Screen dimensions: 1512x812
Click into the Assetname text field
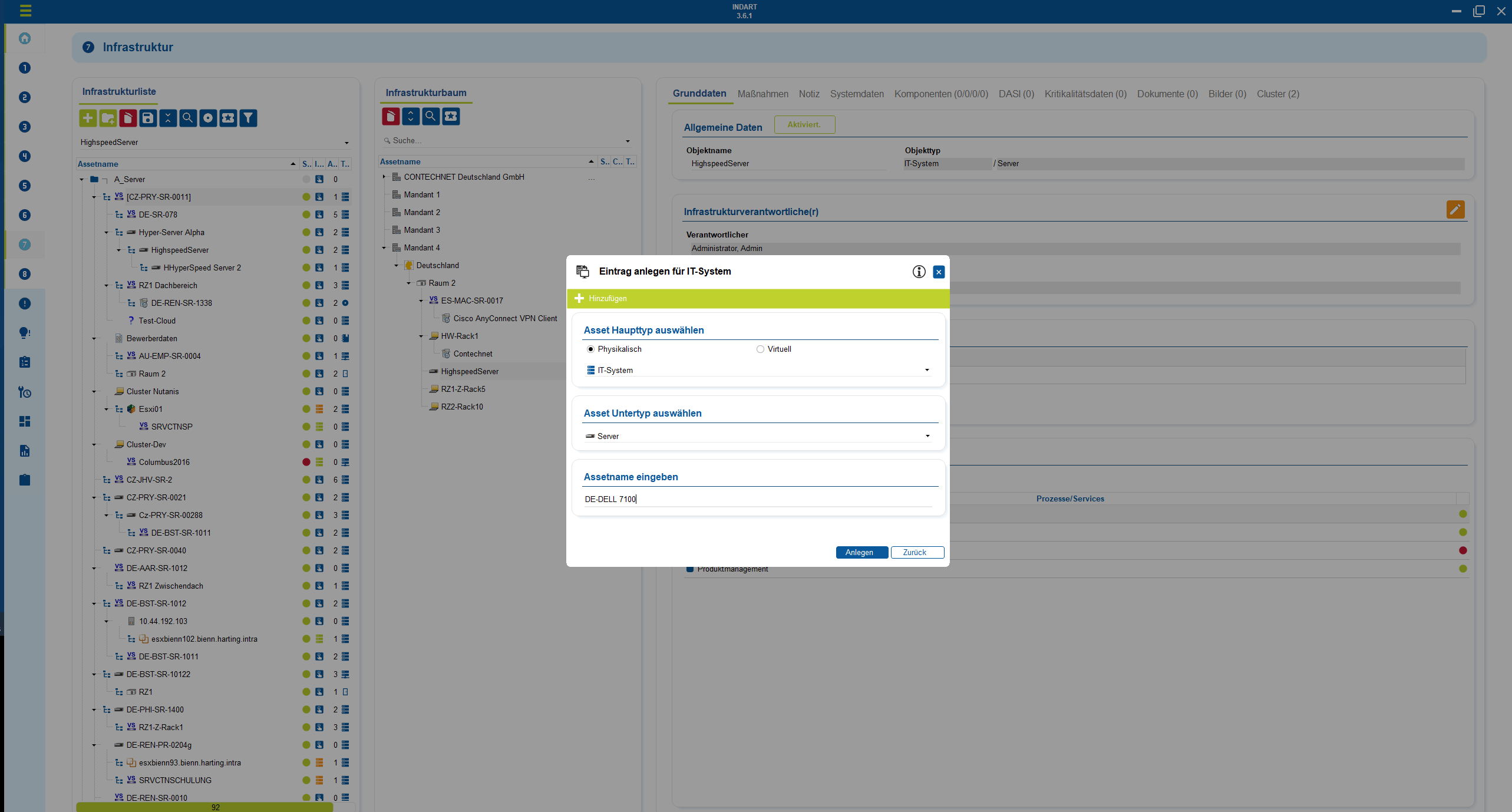coord(757,499)
